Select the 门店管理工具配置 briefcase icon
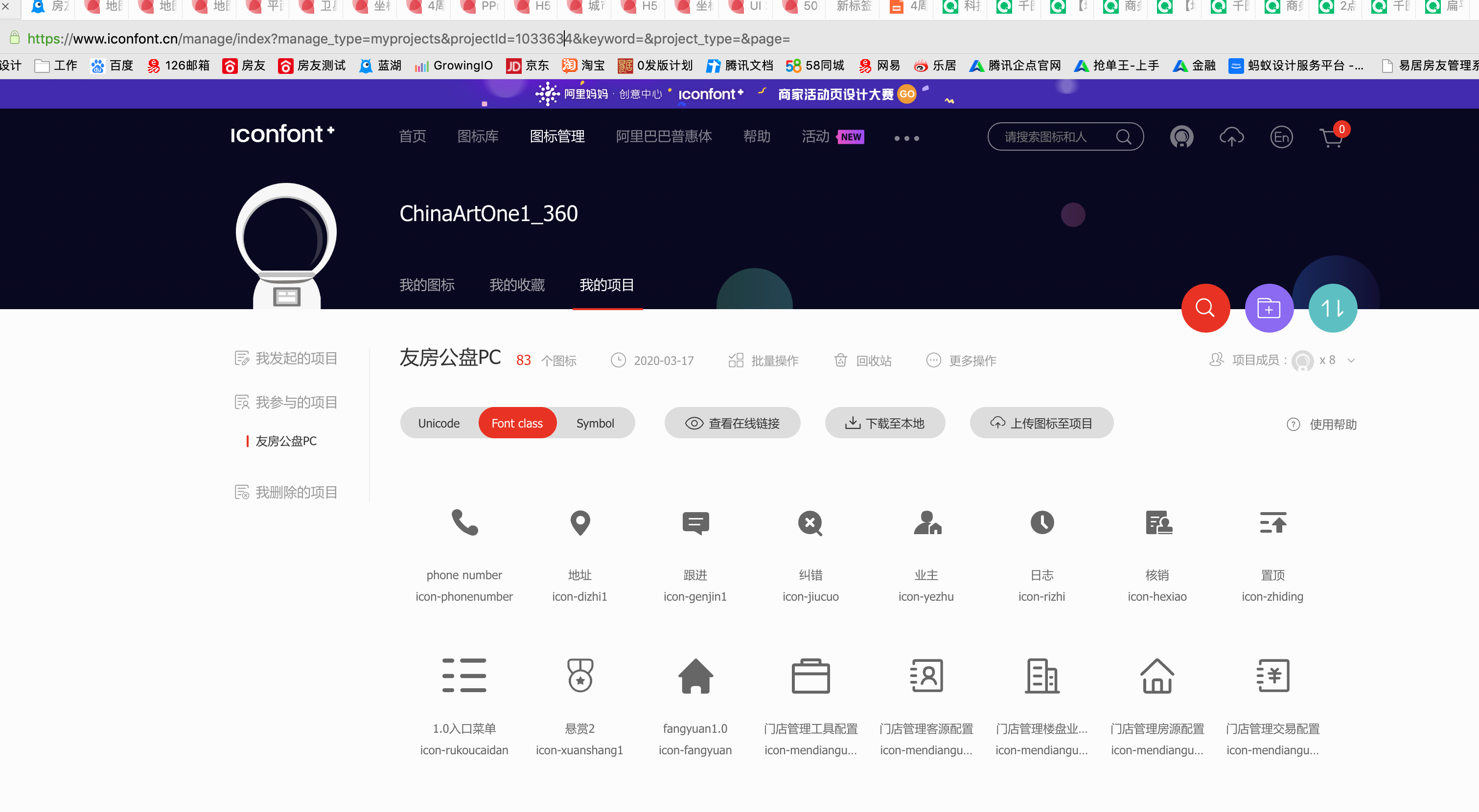 click(810, 675)
